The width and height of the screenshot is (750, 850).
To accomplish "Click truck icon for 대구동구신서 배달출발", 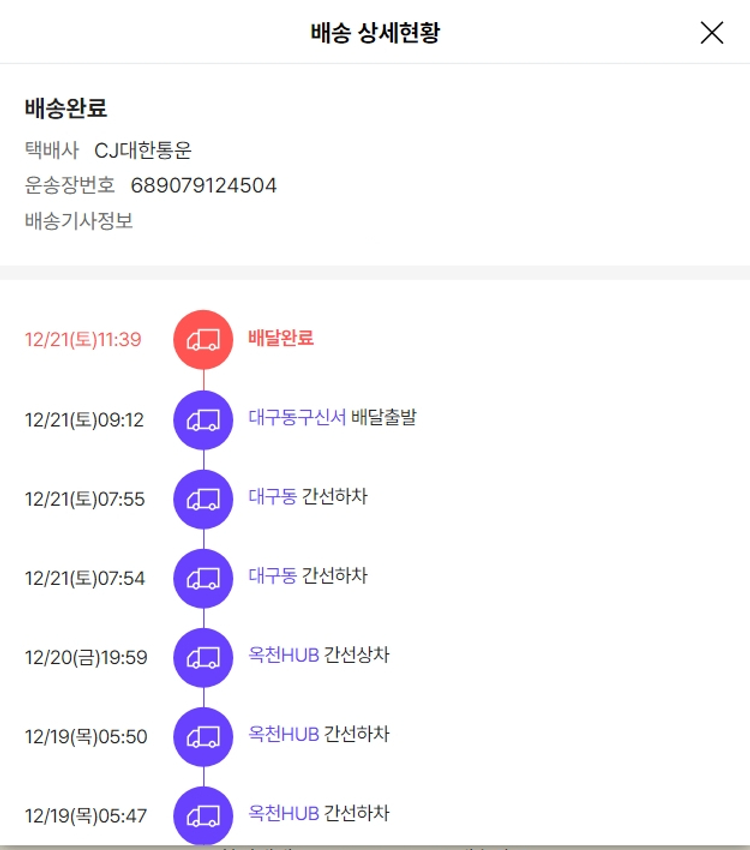I will point(203,420).
